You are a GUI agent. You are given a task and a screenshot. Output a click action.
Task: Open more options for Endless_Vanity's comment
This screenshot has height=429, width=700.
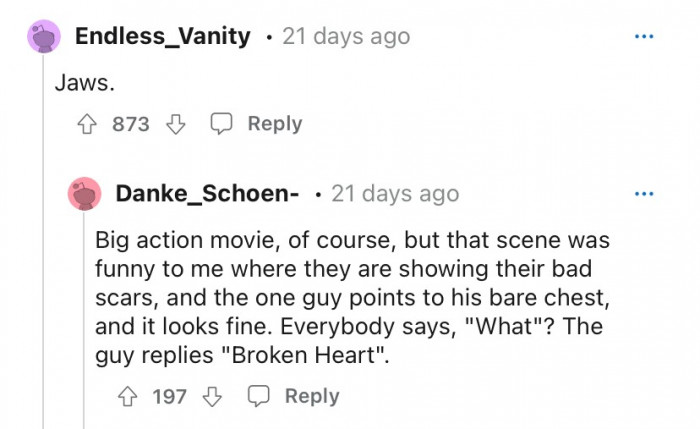click(643, 37)
